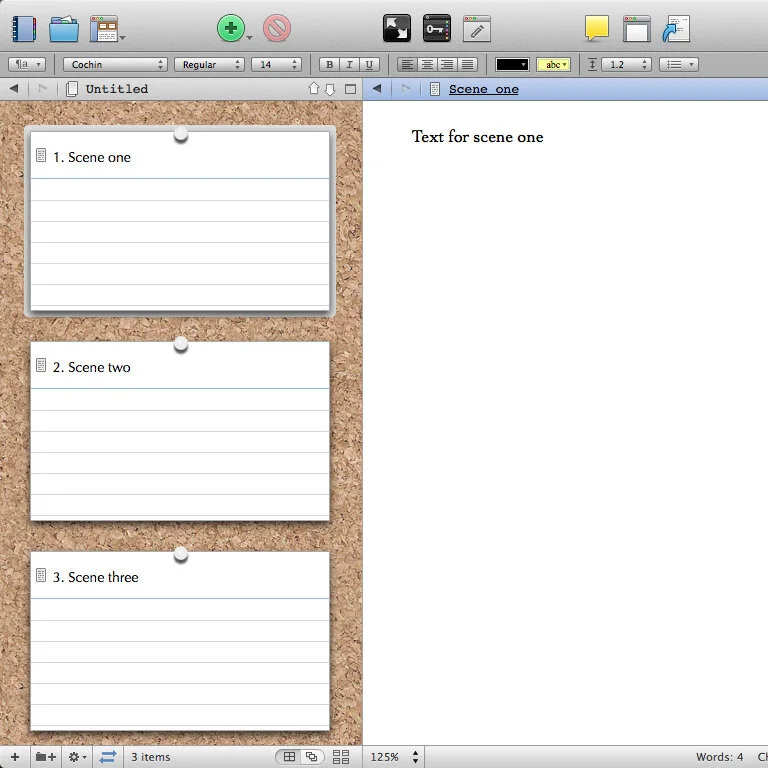Open the black text color swatch
This screenshot has width=768, height=768.
(512, 64)
